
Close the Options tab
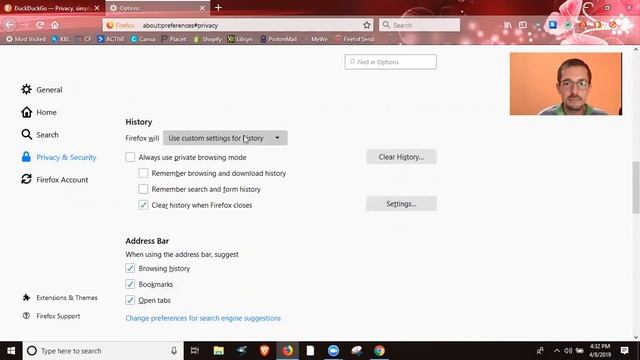click(202, 8)
